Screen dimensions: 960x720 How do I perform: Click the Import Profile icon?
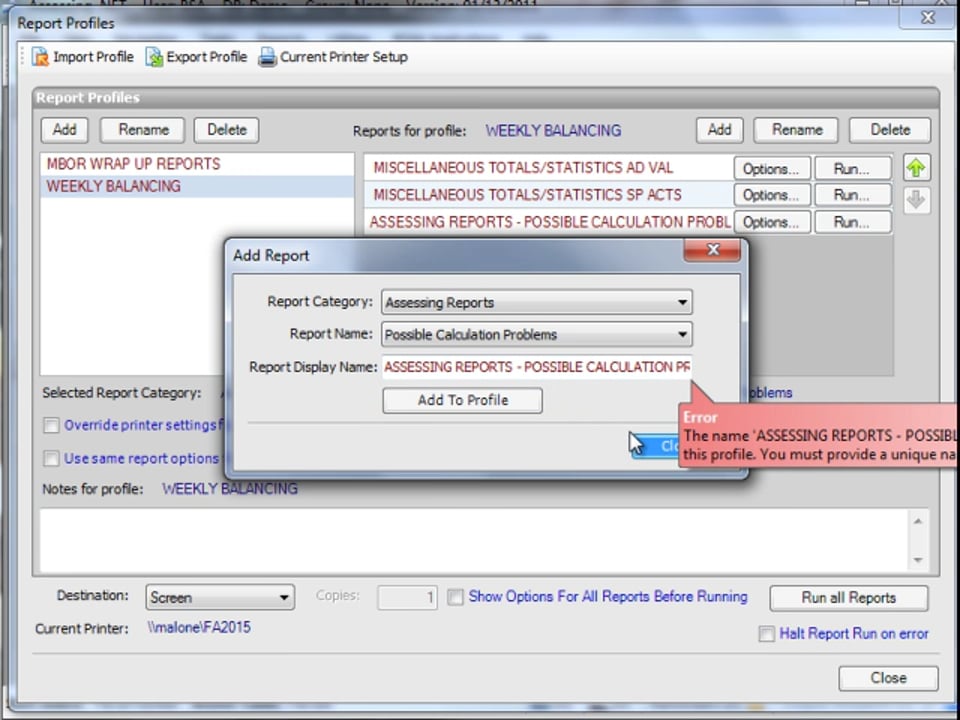point(40,57)
